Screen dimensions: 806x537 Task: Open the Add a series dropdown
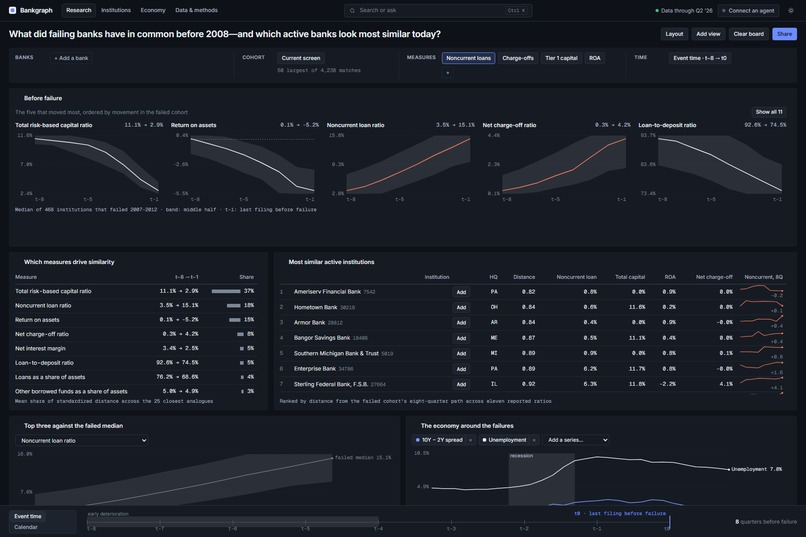[x=576, y=440]
